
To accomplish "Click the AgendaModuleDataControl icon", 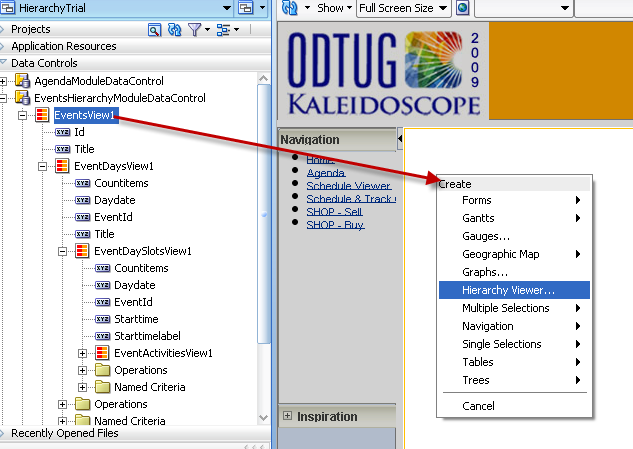I will 22,81.
